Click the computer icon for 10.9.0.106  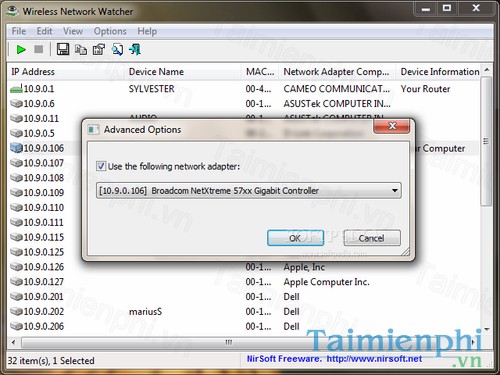coord(16,148)
